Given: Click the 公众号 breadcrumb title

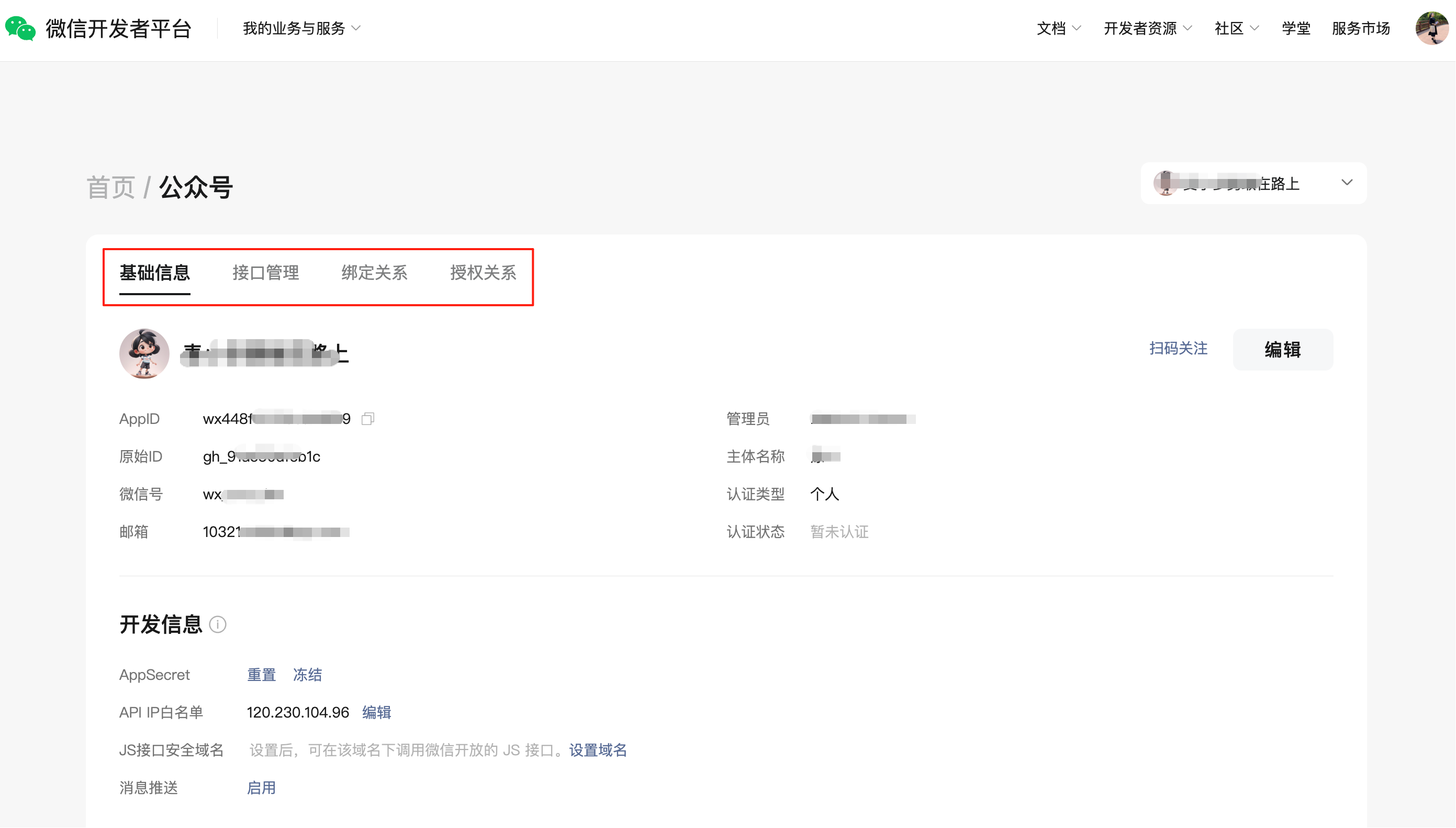Looking at the screenshot, I should [x=196, y=187].
